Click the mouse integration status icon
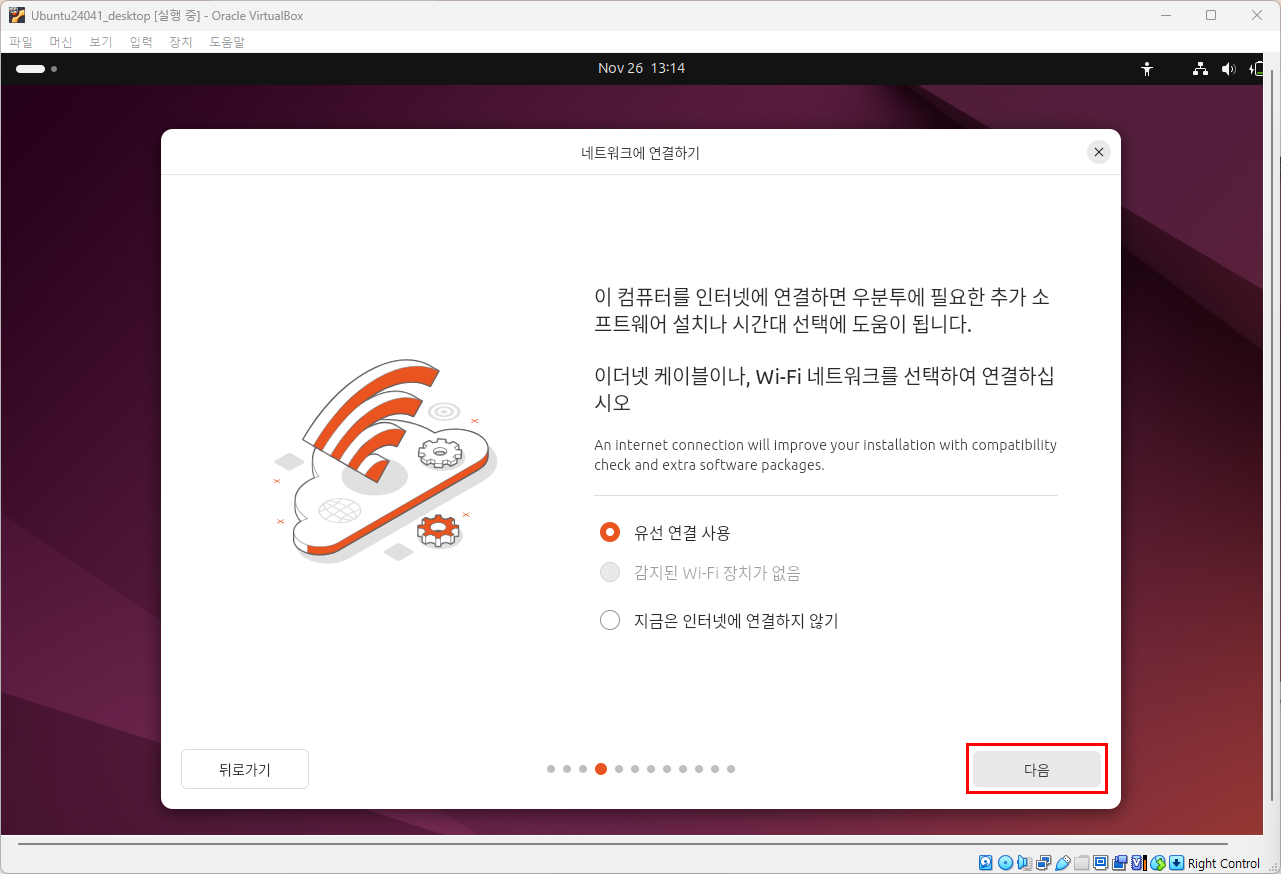 coord(1157,863)
